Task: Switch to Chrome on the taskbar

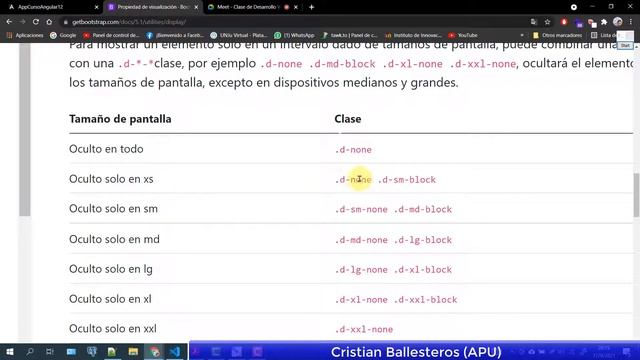Action: pyautogui.click(x=154, y=352)
